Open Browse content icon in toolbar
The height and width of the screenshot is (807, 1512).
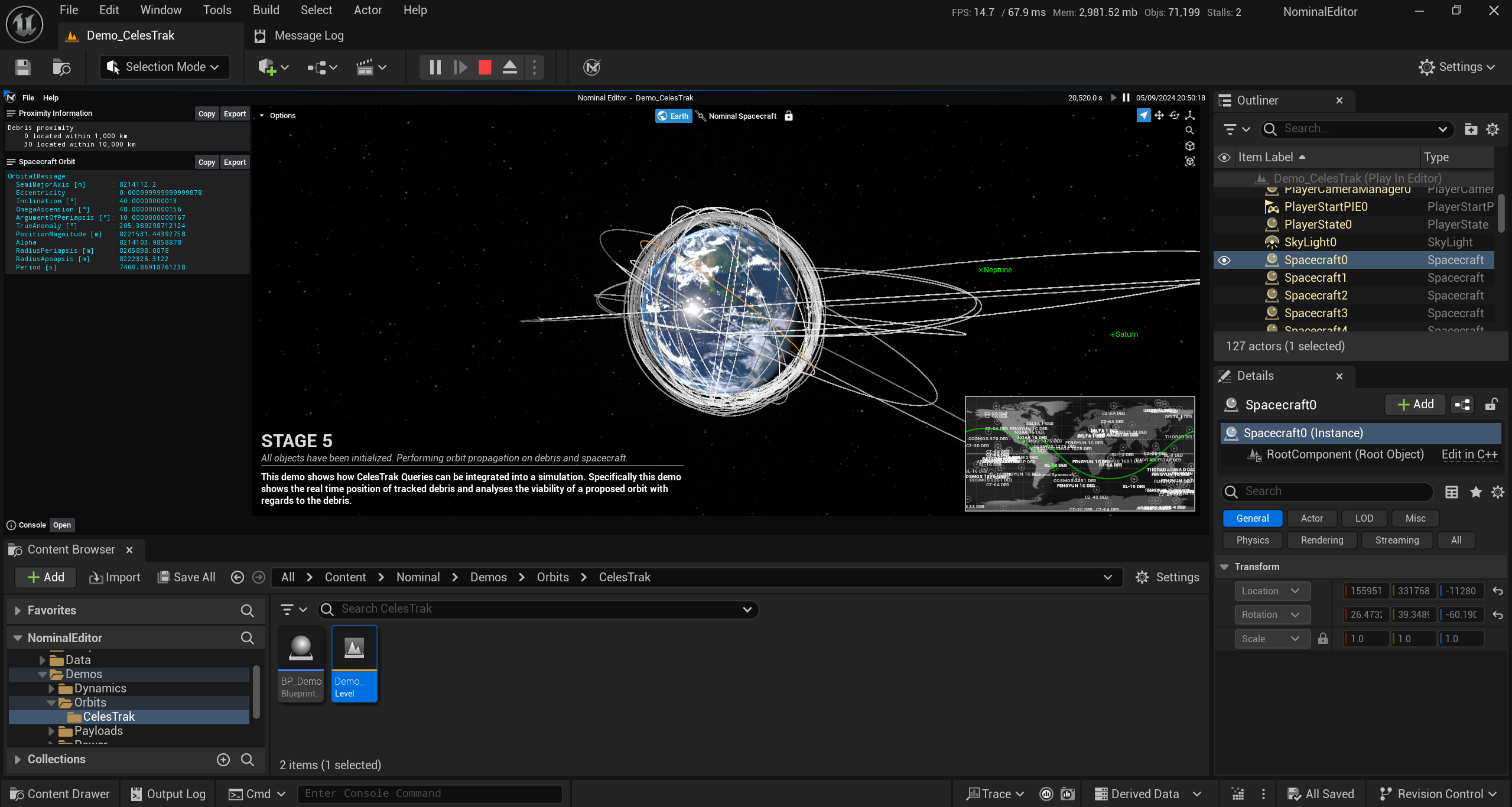point(61,67)
